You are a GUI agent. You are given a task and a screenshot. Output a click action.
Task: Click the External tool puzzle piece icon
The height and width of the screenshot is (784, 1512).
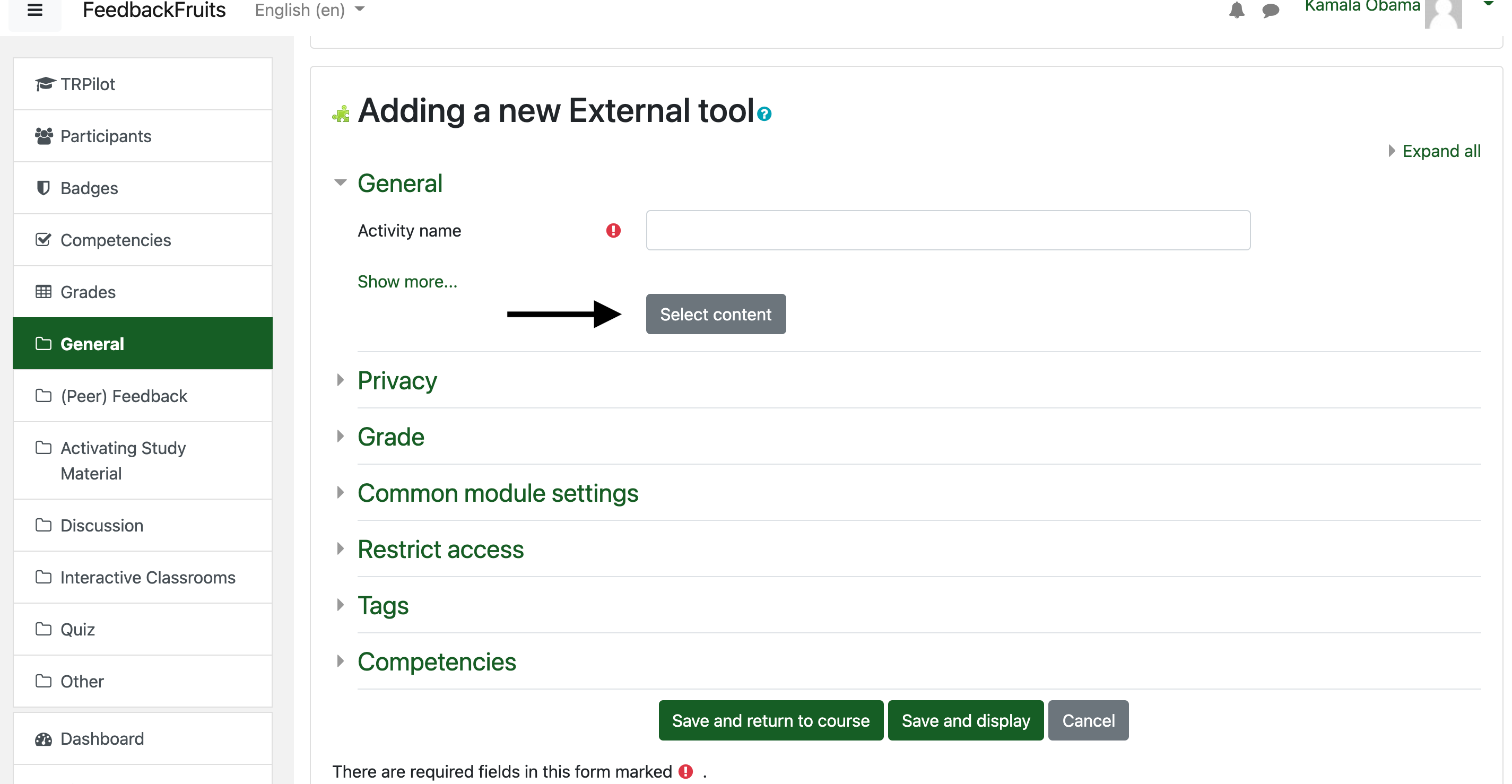click(x=341, y=114)
